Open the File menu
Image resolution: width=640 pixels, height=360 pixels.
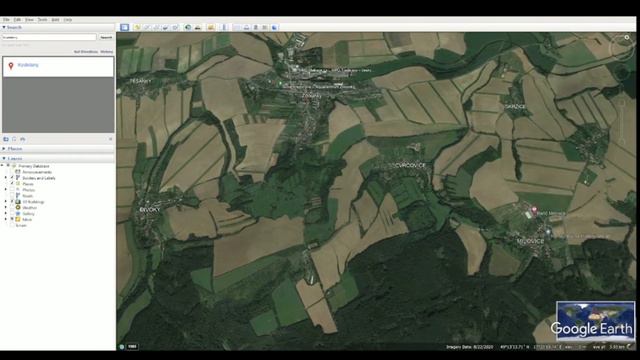pos(6,20)
